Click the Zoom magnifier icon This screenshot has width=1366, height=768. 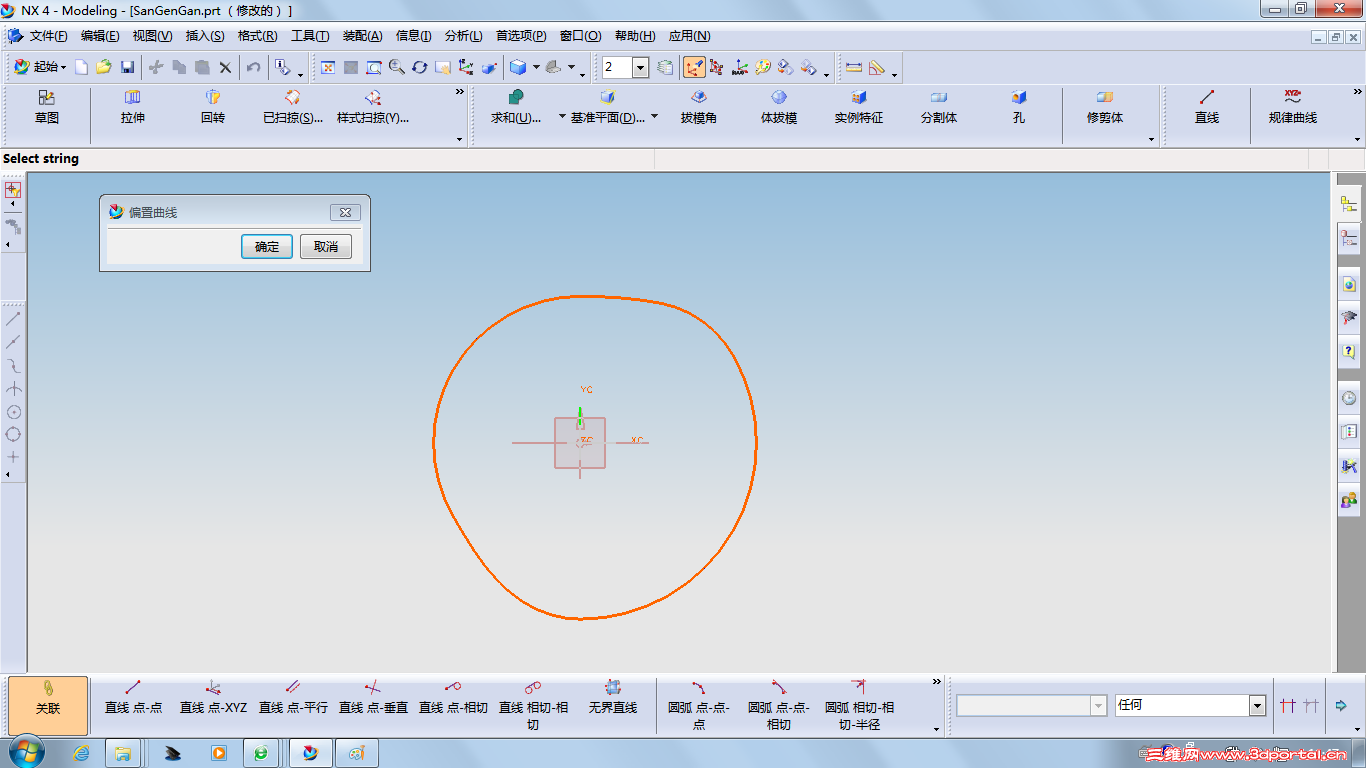[x=396, y=67]
